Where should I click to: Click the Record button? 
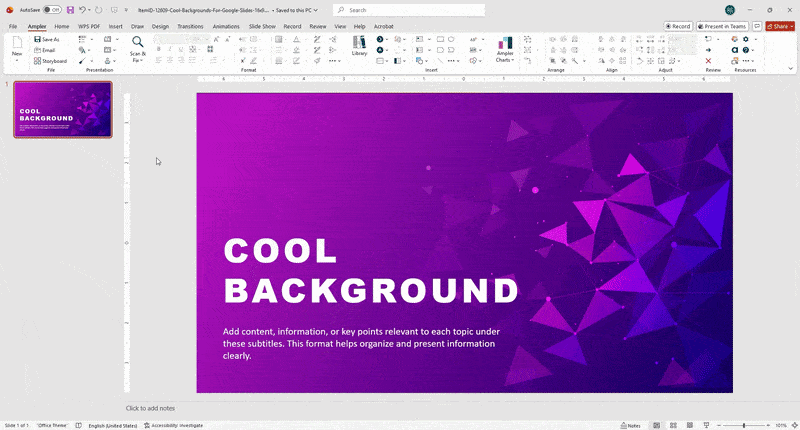(678, 26)
